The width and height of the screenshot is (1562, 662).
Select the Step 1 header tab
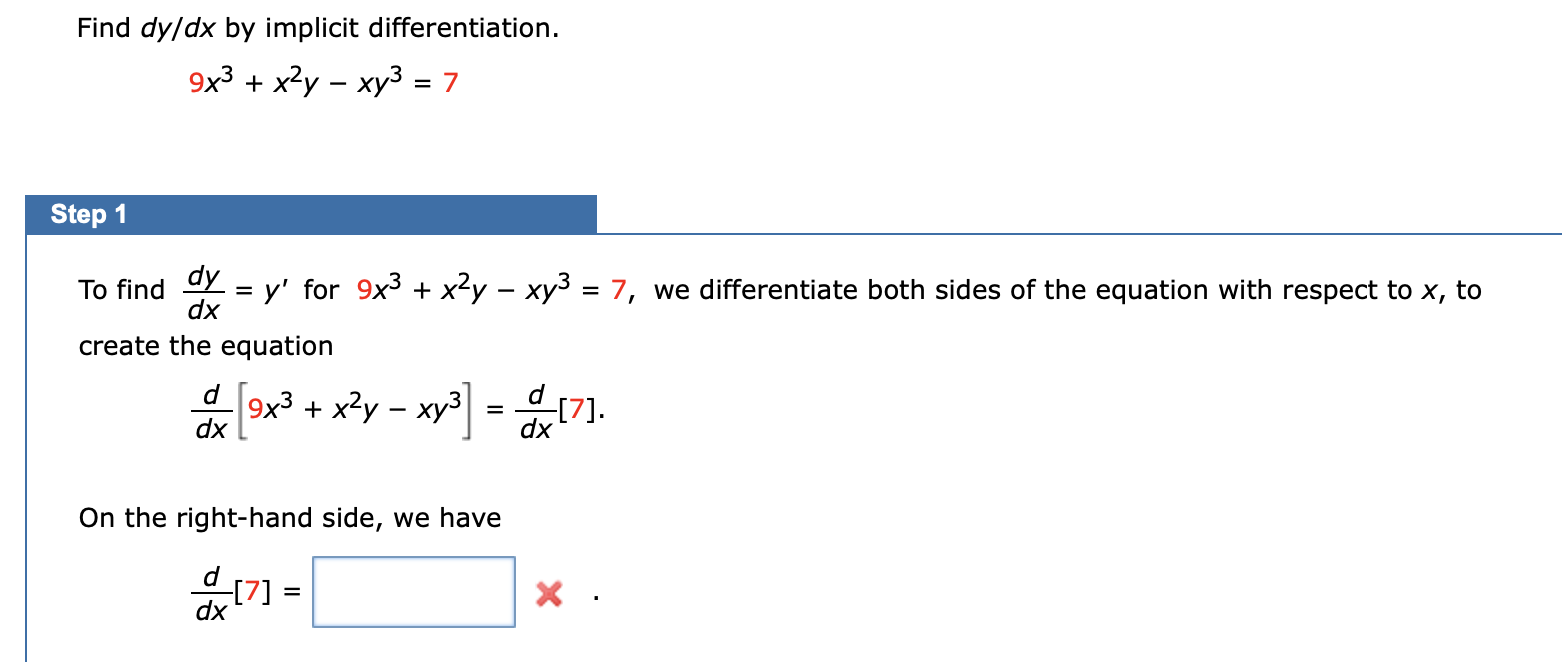tap(311, 214)
